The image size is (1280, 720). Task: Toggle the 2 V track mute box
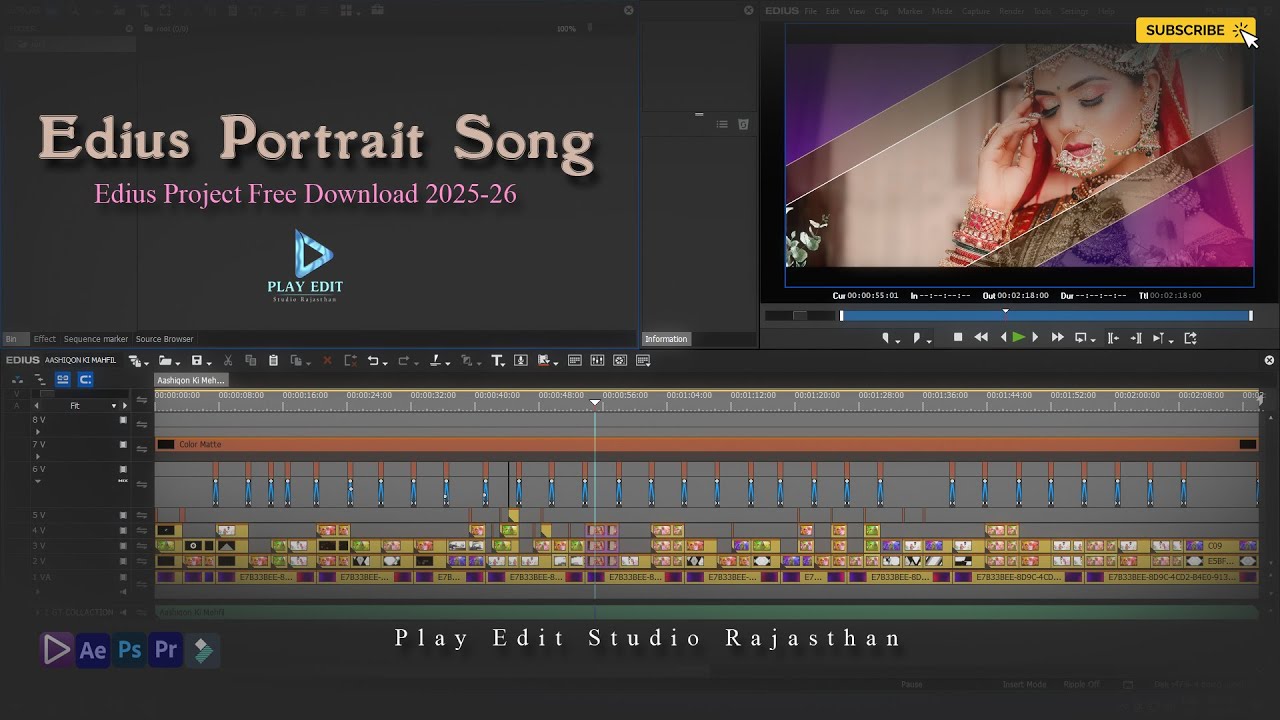[x=123, y=562]
